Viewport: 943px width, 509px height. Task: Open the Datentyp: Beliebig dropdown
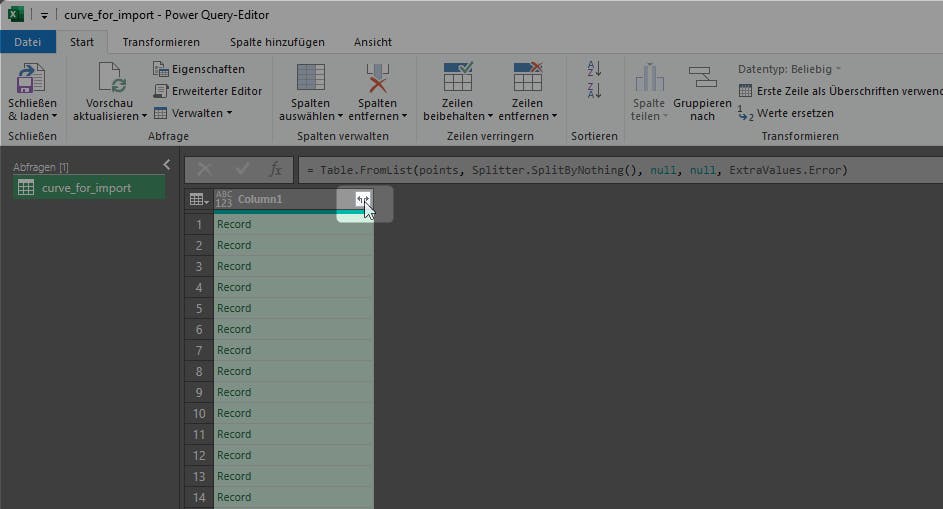coord(789,69)
